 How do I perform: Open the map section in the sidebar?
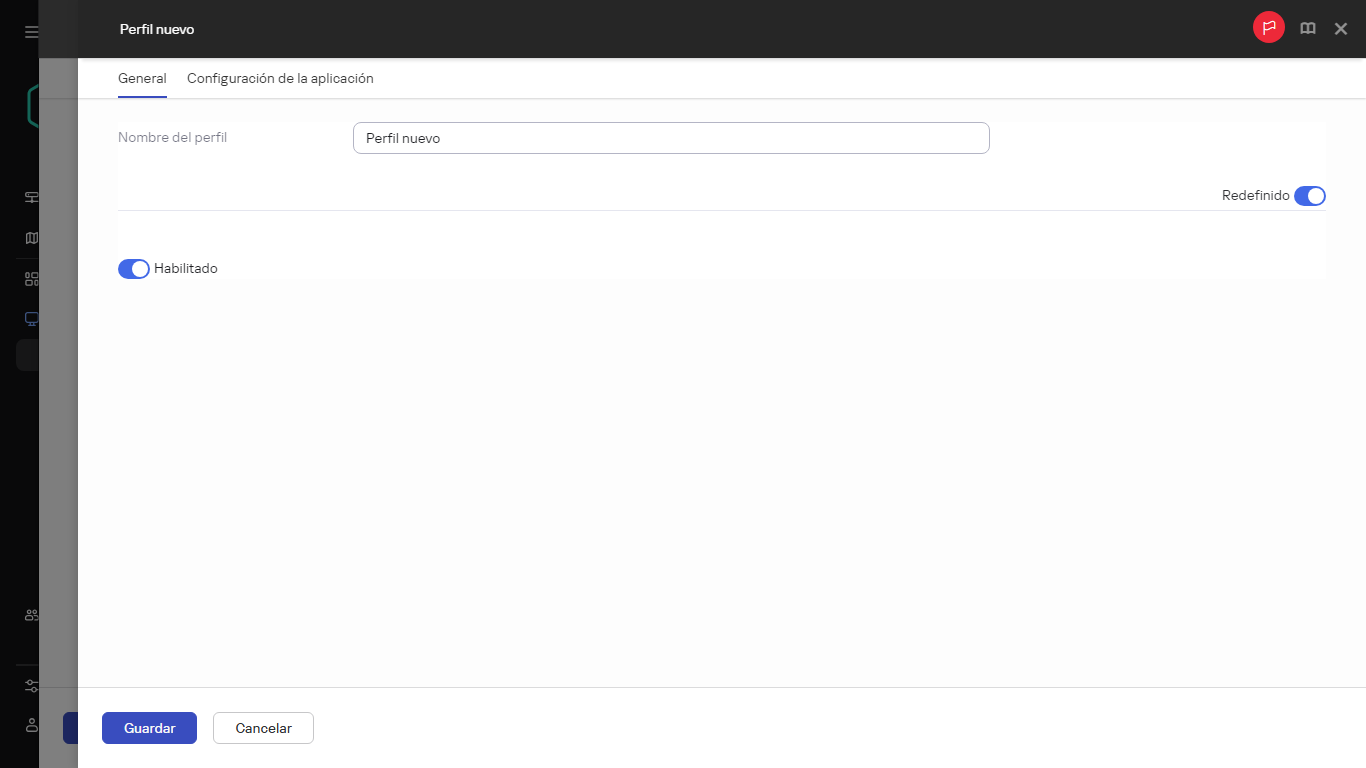(29, 238)
